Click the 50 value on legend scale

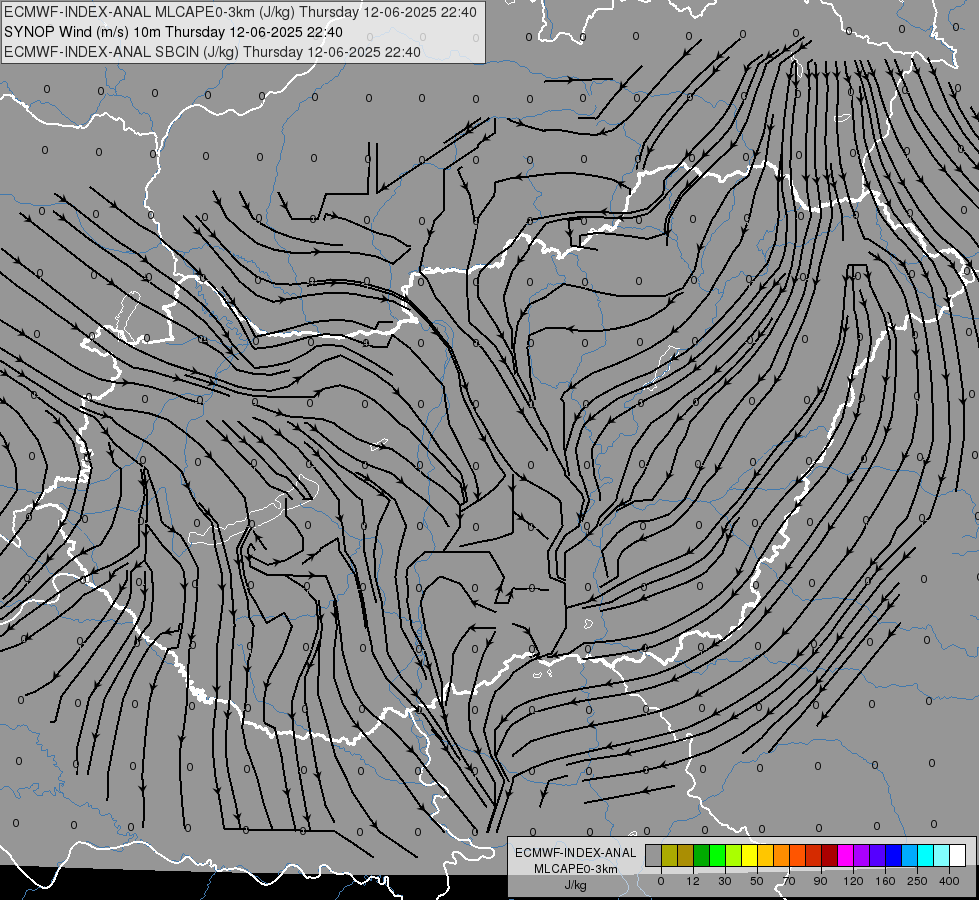[x=757, y=881]
